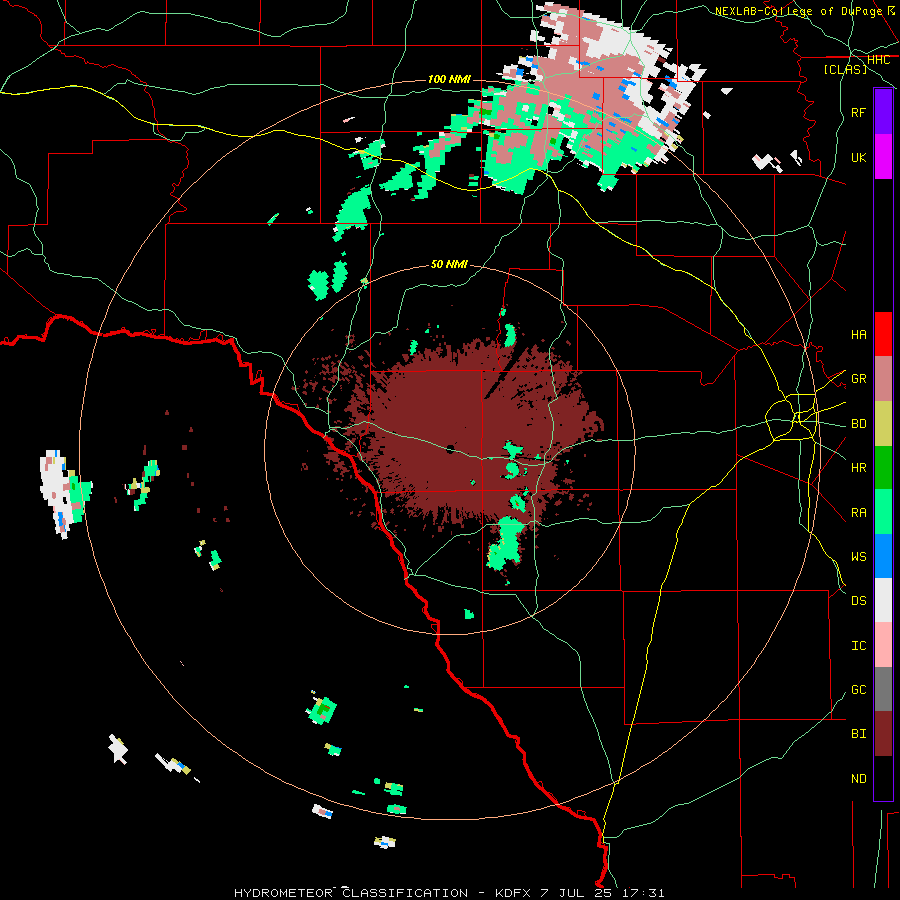The height and width of the screenshot is (900, 900).
Task: Click the RF legend label
Action: 858,112
